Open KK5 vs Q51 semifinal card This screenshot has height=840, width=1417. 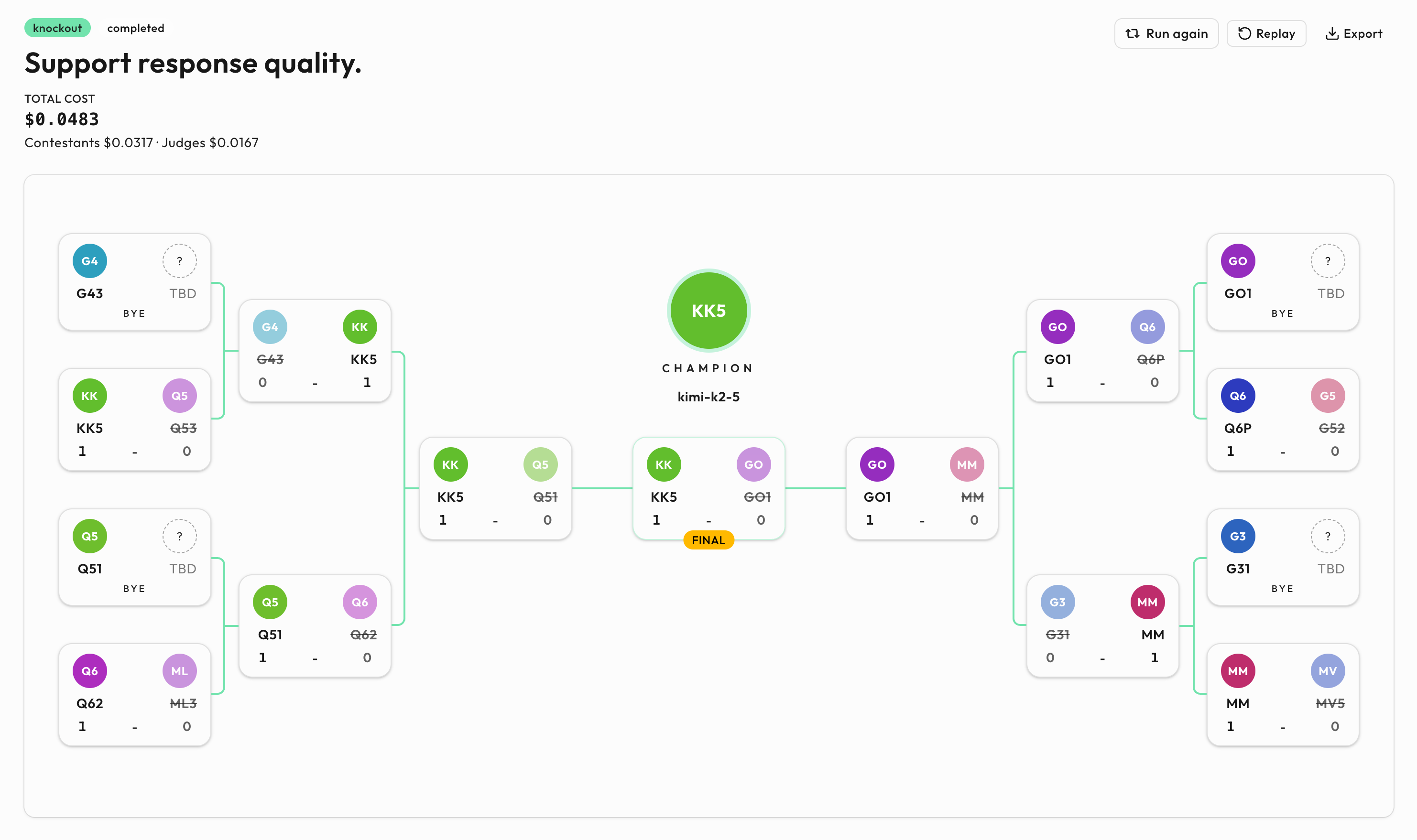(x=496, y=488)
